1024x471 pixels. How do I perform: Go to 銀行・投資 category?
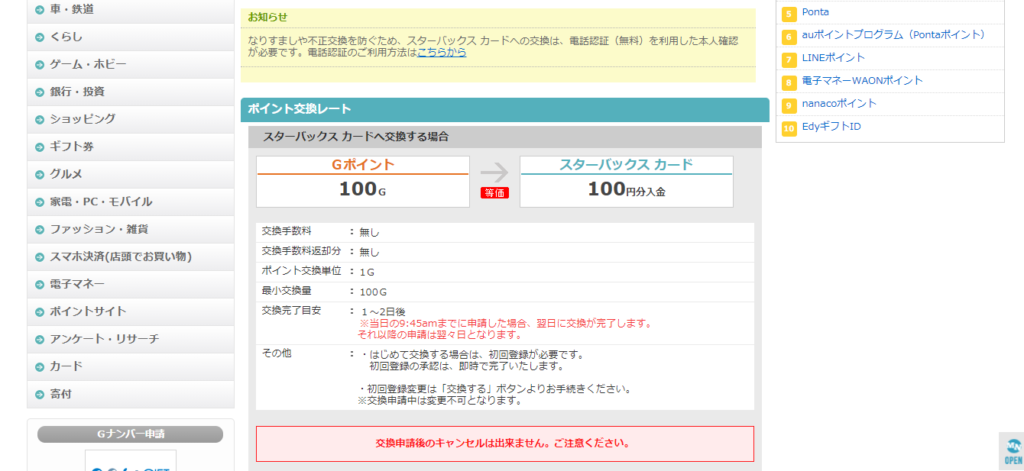[131, 92]
